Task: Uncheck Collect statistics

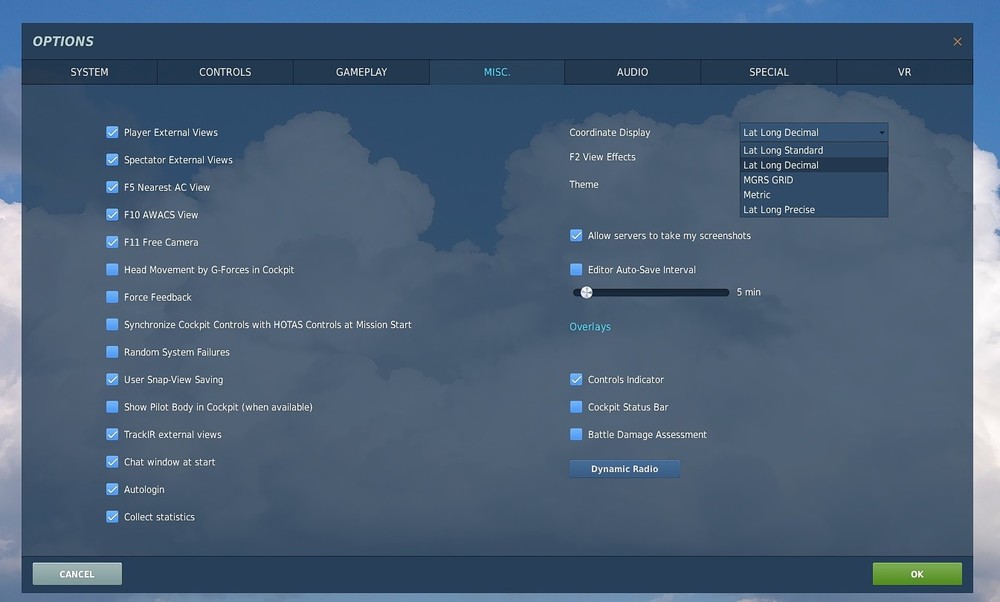Action: (112, 516)
